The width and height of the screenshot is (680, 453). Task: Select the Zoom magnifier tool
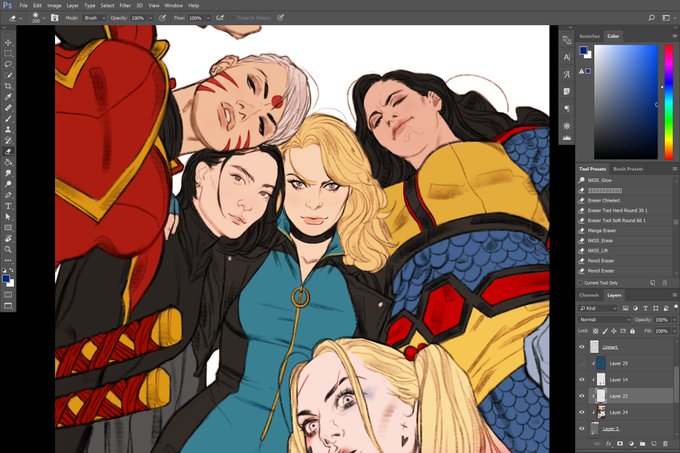8,250
